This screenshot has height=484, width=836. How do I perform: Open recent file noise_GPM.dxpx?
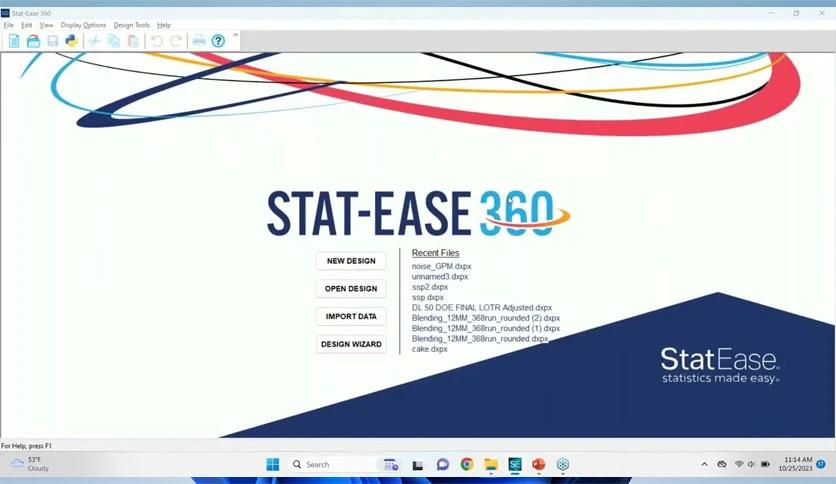coord(441,266)
